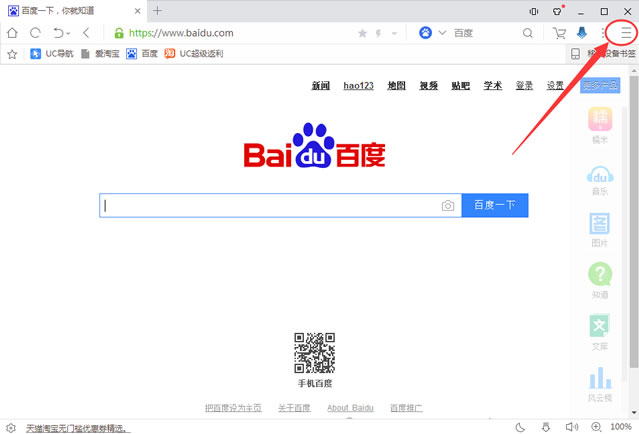
Task: Open the 地图 link
Action: (x=397, y=86)
